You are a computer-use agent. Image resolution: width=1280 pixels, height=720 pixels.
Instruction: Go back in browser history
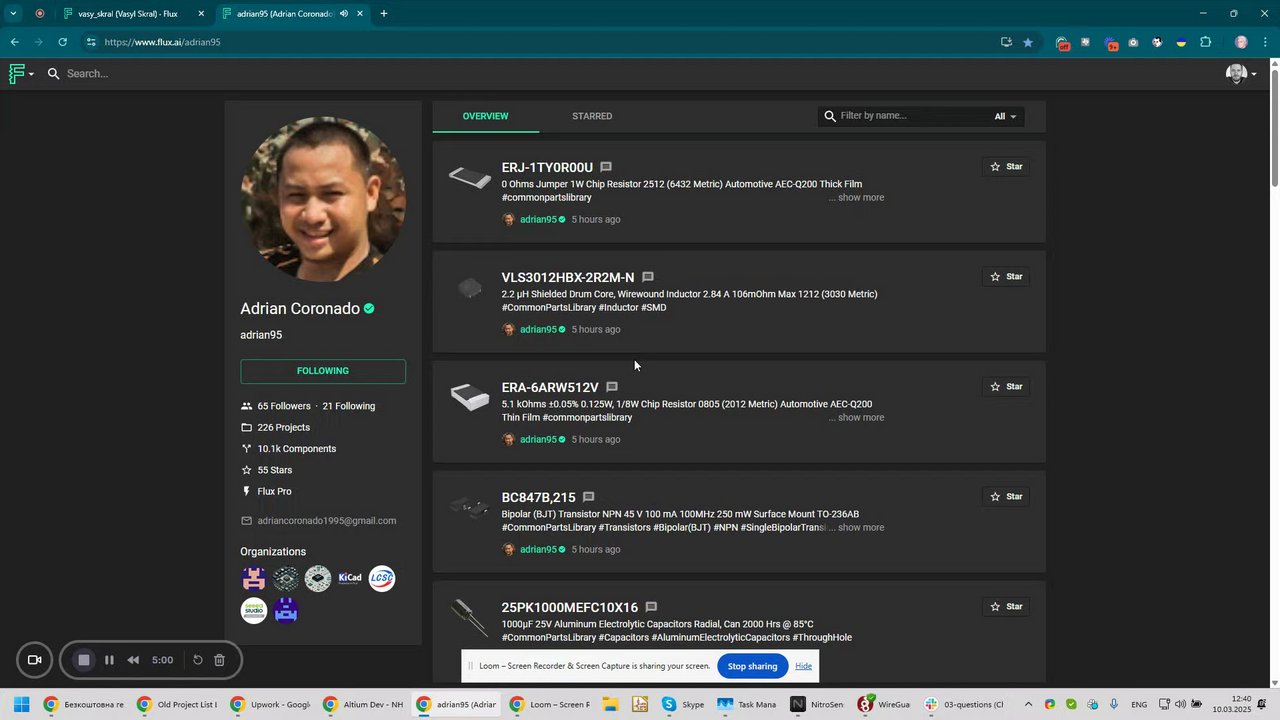[14, 42]
